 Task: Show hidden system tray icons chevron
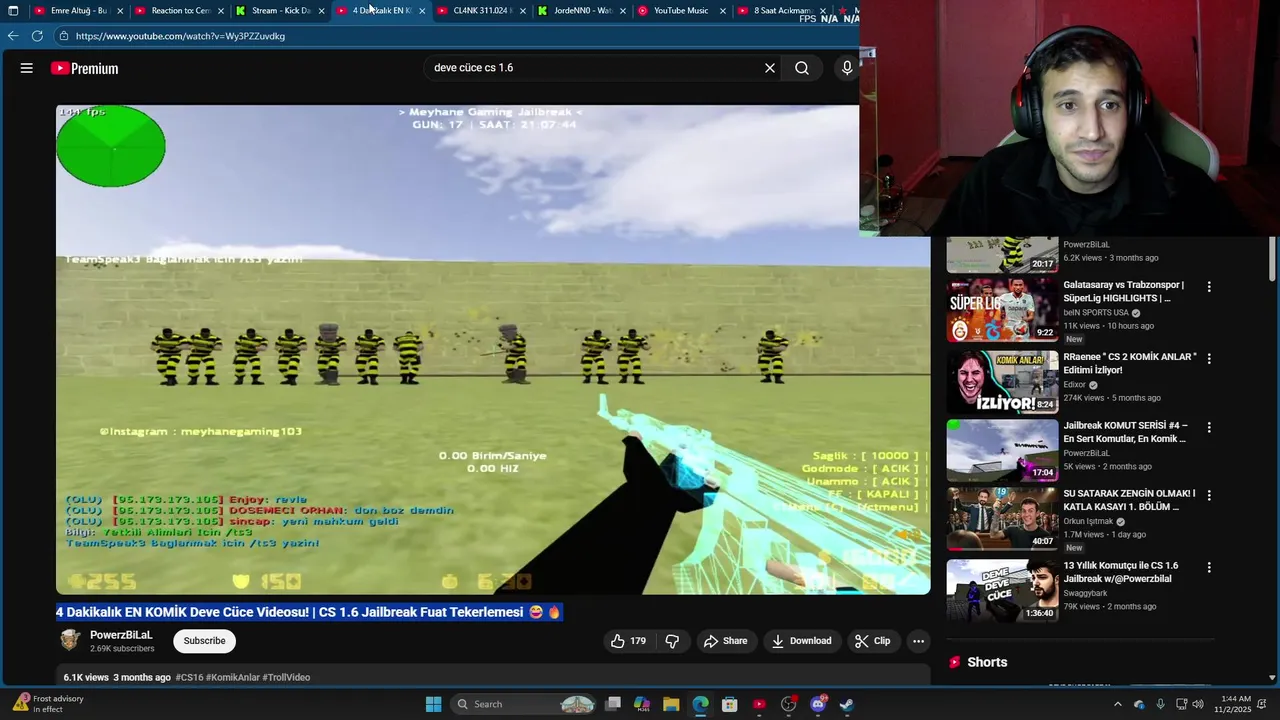[x=1118, y=704]
